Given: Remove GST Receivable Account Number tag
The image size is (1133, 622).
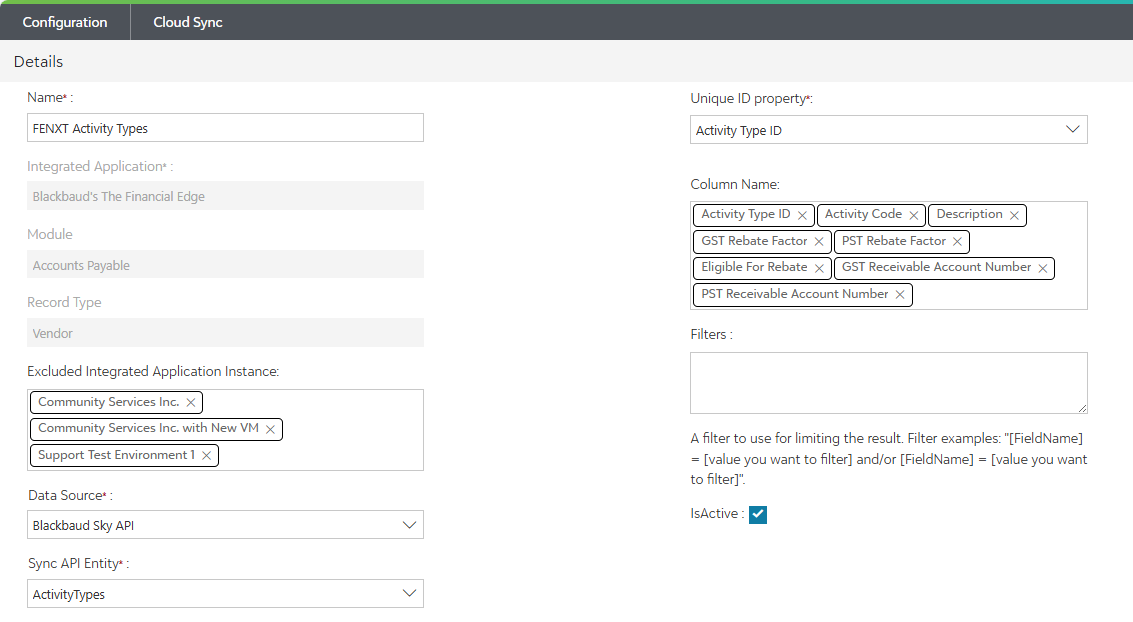Looking at the screenshot, I should click(1043, 268).
